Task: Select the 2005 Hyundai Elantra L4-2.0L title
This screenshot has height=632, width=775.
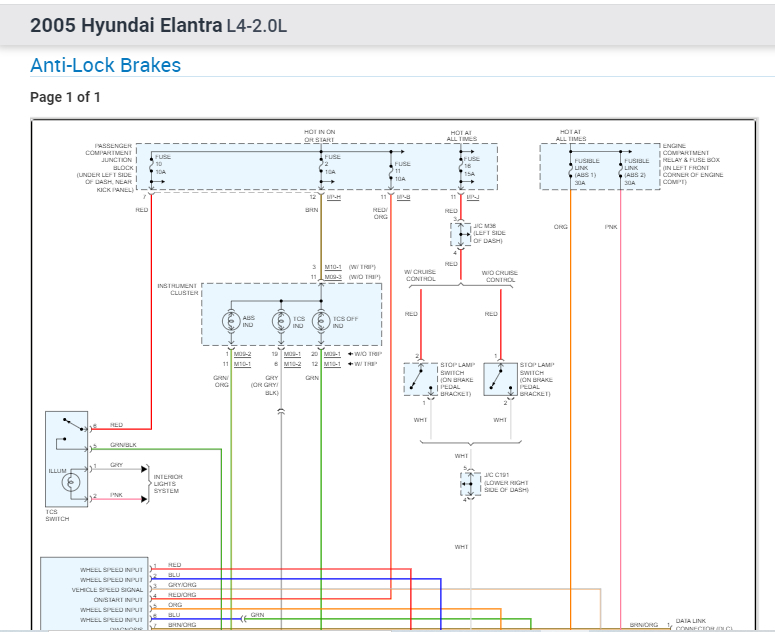Action: (x=158, y=25)
